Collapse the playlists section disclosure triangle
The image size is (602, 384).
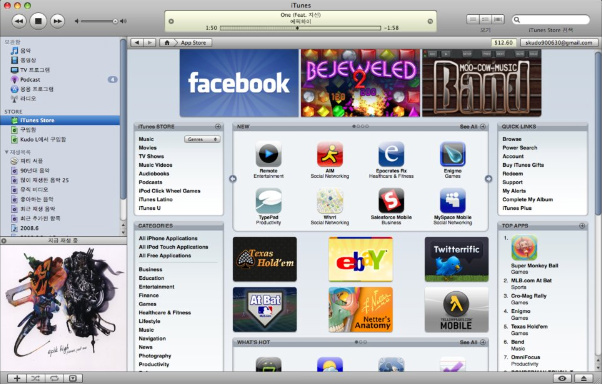(x=7, y=152)
